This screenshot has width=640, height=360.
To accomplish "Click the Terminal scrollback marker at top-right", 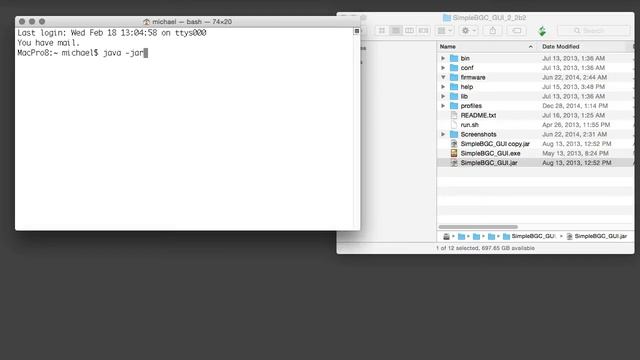I will point(356,31).
